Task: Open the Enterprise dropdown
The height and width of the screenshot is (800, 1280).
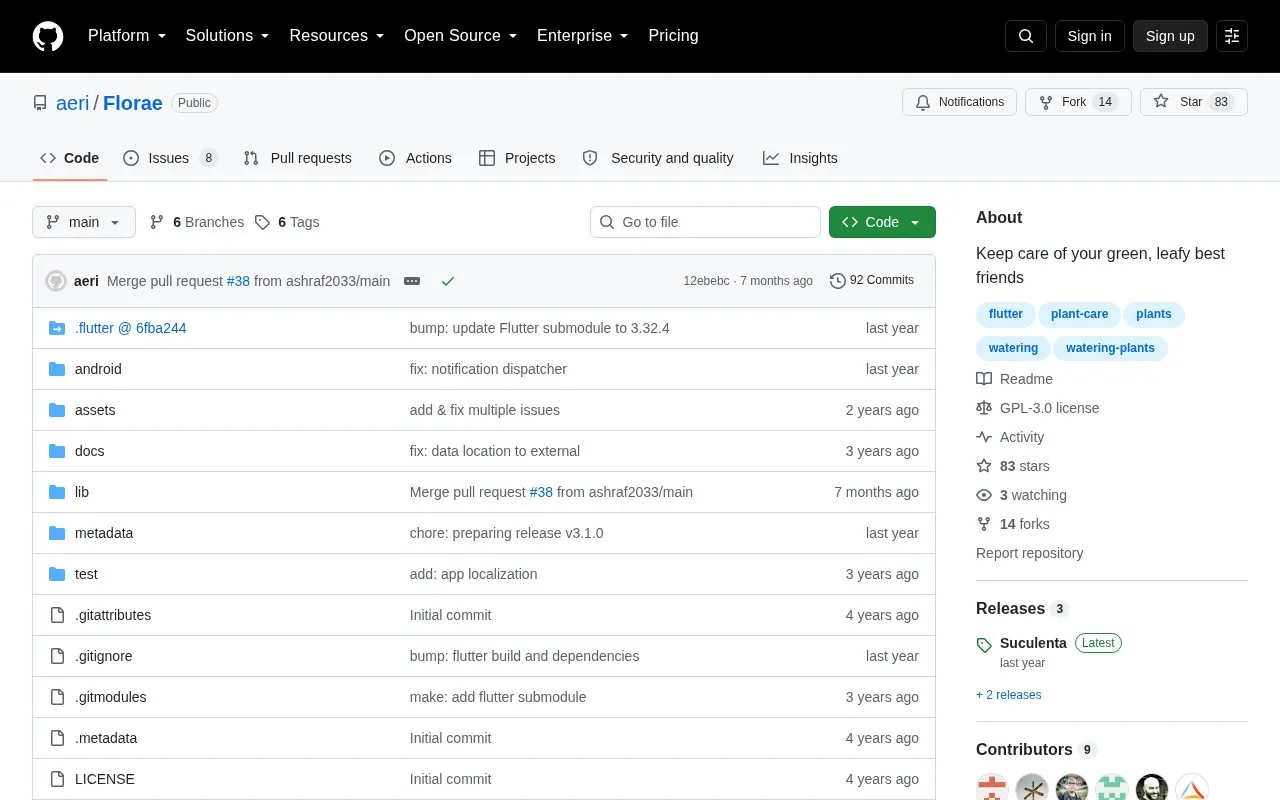Action: click(x=583, y=36)
